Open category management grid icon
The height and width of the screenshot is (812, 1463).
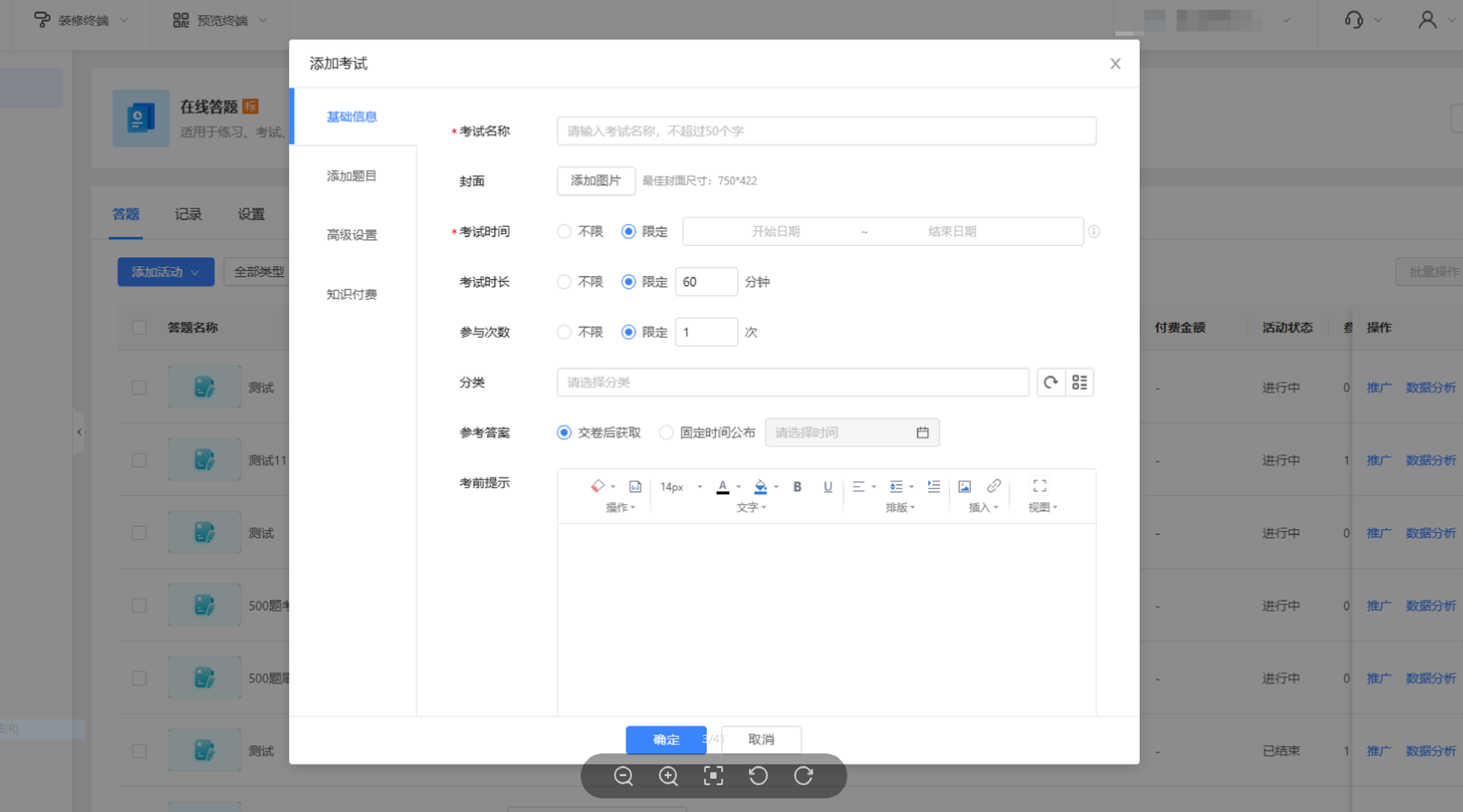pos(1080,382)
